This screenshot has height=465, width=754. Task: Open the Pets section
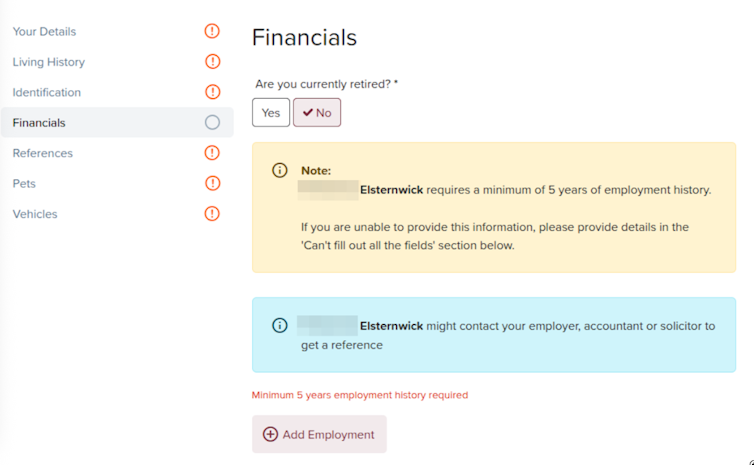pos(24,184)
